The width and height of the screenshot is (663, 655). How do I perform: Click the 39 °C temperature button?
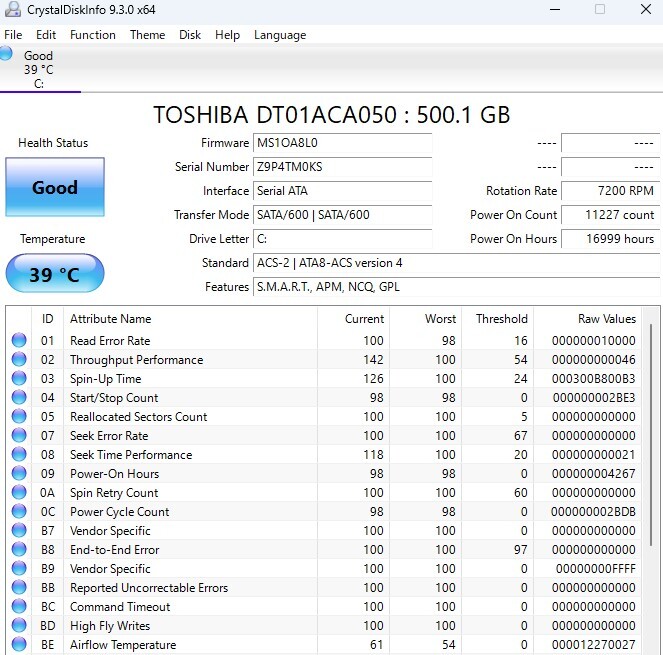[54, 274]
